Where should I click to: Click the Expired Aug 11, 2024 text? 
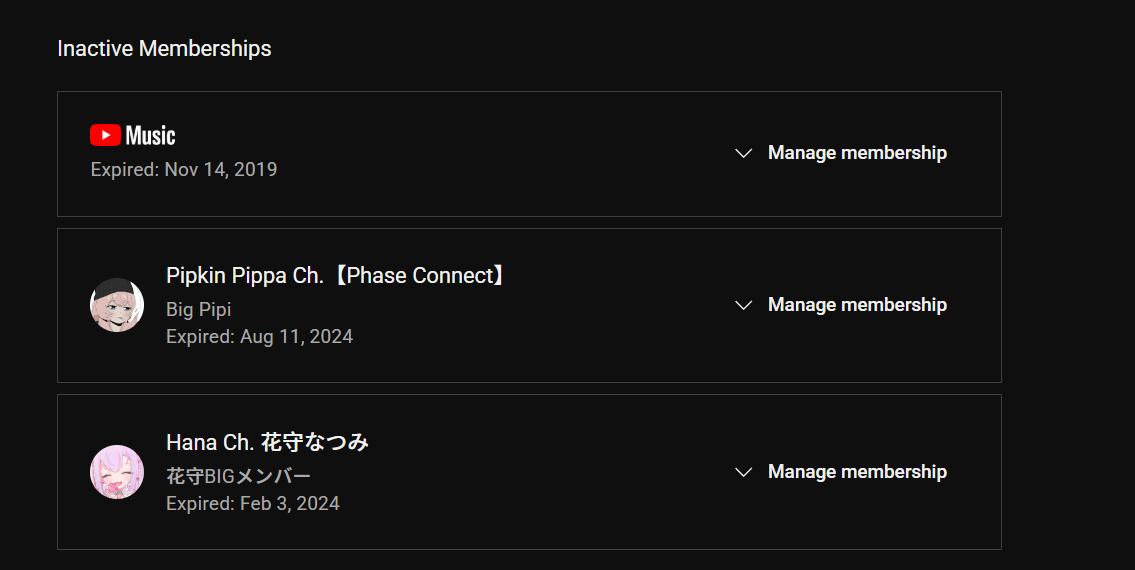[259, 337]
